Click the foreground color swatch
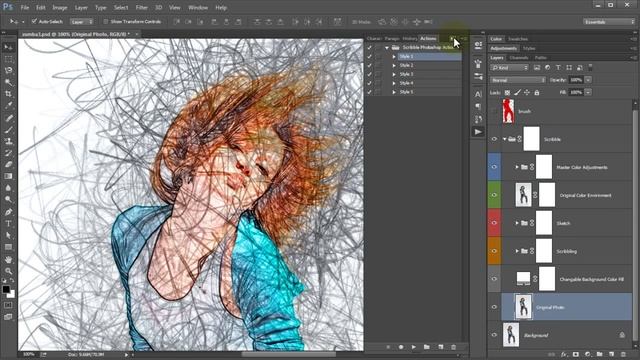The height and width of the screenshot is (360, 640). click(6, 289)
